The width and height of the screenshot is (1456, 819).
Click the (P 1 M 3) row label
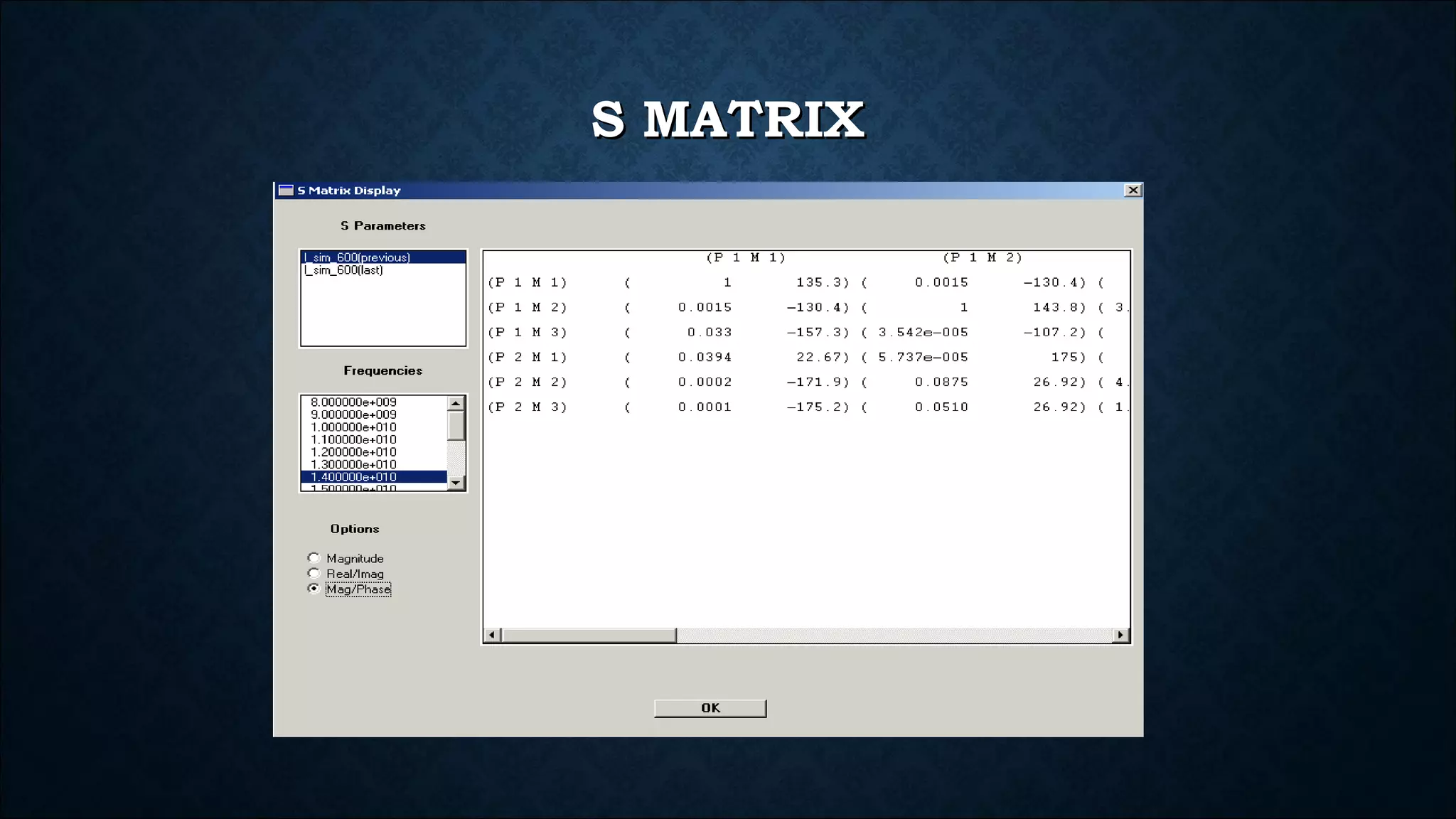click(528, 332)
